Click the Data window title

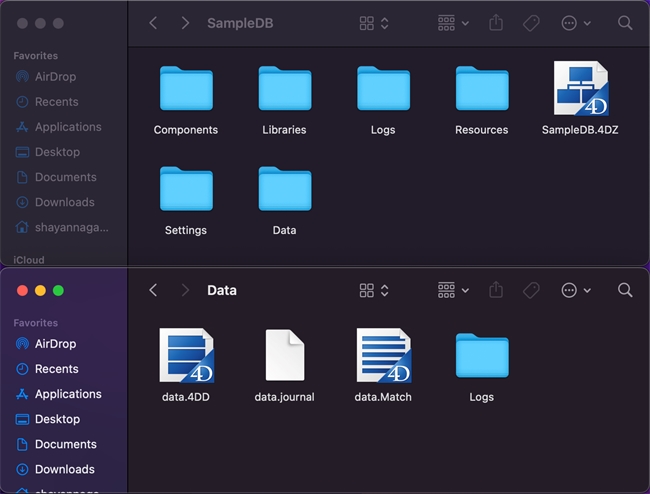(222, 290)
